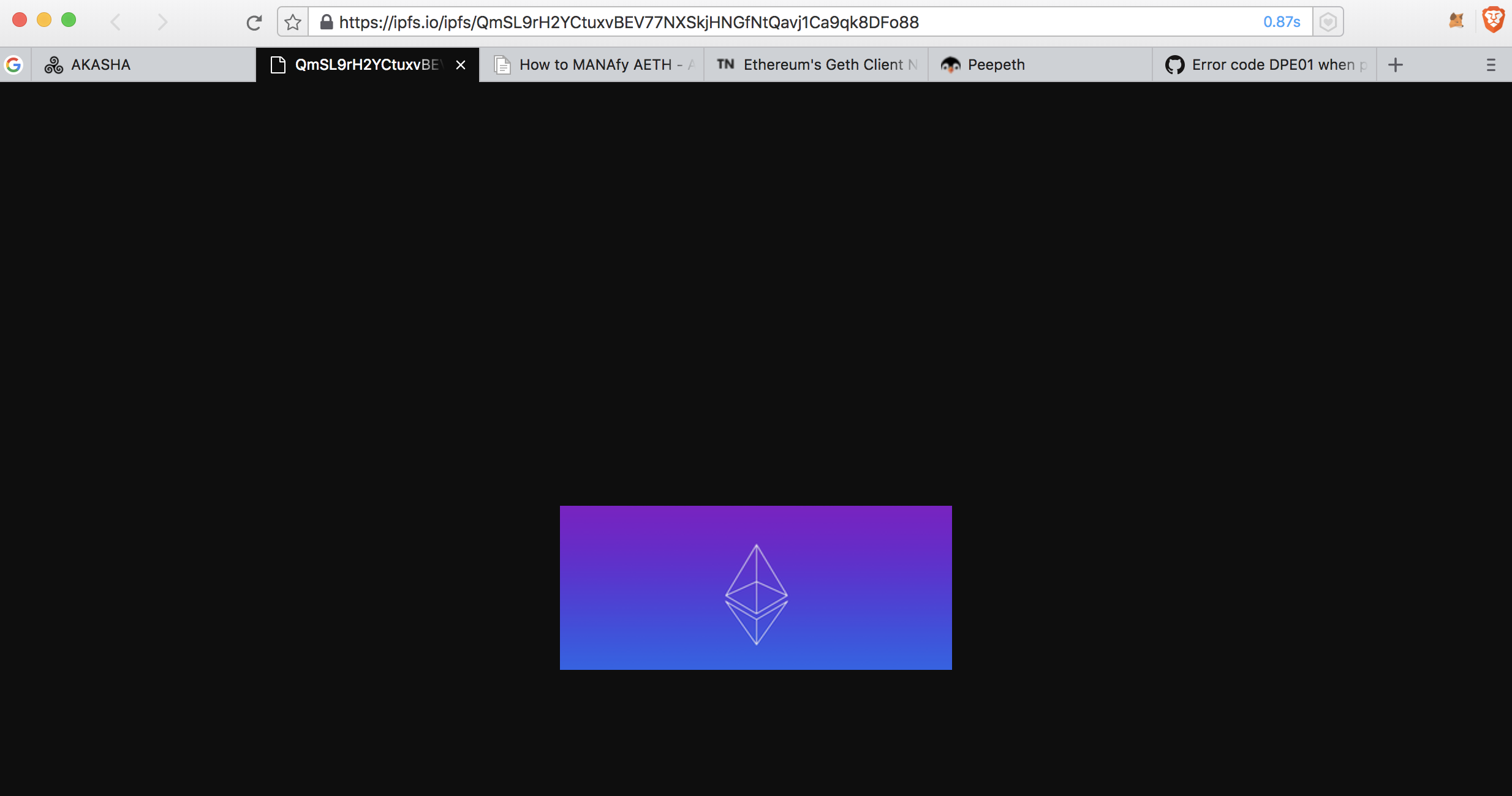
Task: Click the 0.87s page load time
Action: pos(1282,22)
